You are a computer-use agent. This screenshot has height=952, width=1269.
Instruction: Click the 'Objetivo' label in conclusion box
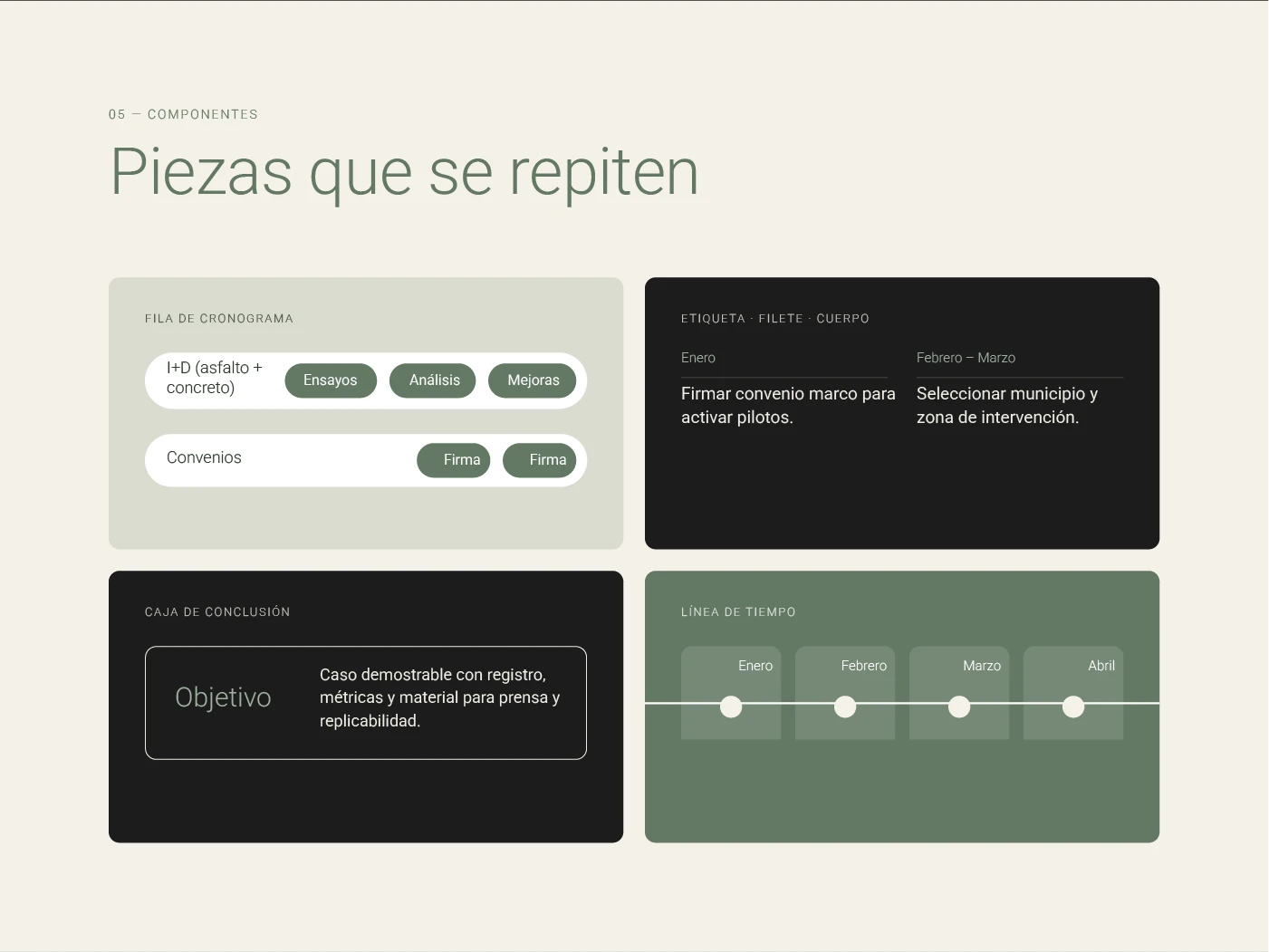click(x=223, y=697)
